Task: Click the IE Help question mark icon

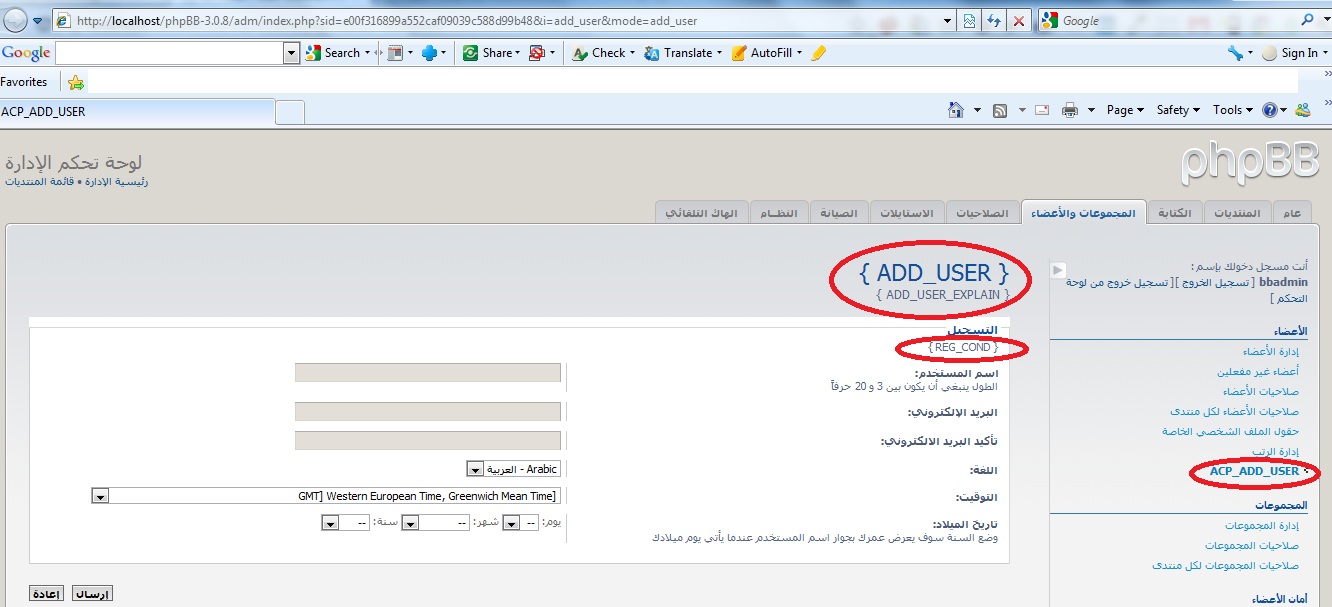Action: [1270, 110]
